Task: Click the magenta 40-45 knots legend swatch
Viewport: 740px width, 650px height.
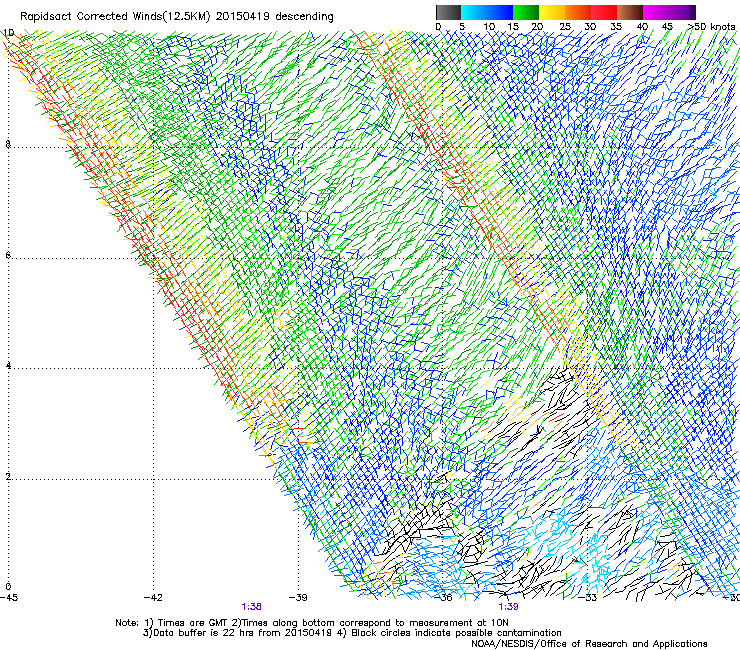Action: (x=656, y=12)
